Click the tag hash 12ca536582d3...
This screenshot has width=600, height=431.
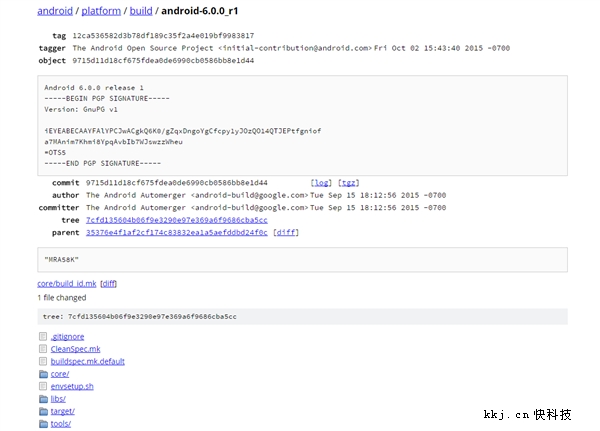click(163, 36)
